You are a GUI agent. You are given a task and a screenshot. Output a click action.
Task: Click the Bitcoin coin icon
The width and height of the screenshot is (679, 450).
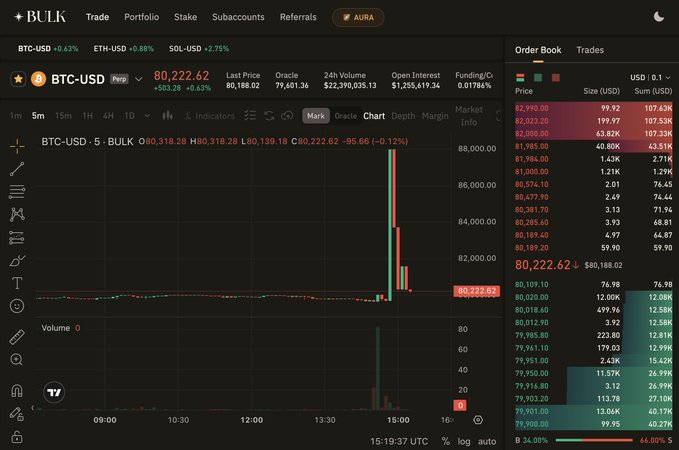[39, 79]
